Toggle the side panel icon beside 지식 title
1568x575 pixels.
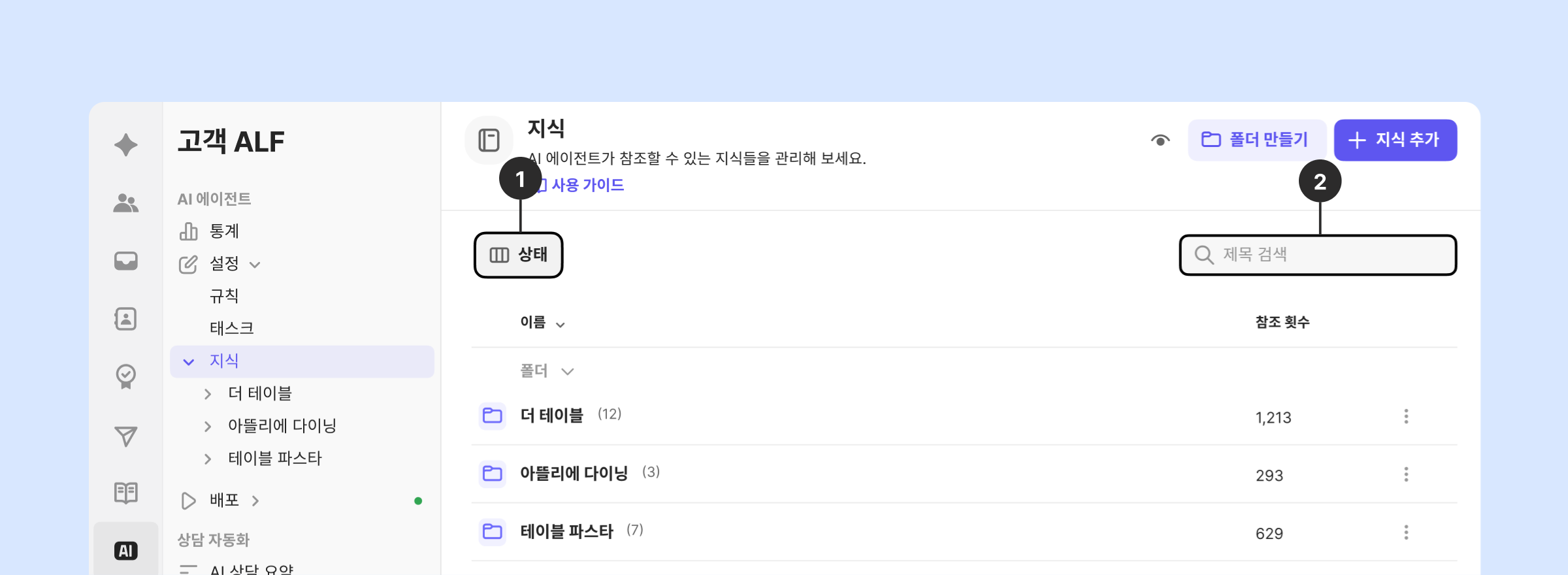[489, 140]
